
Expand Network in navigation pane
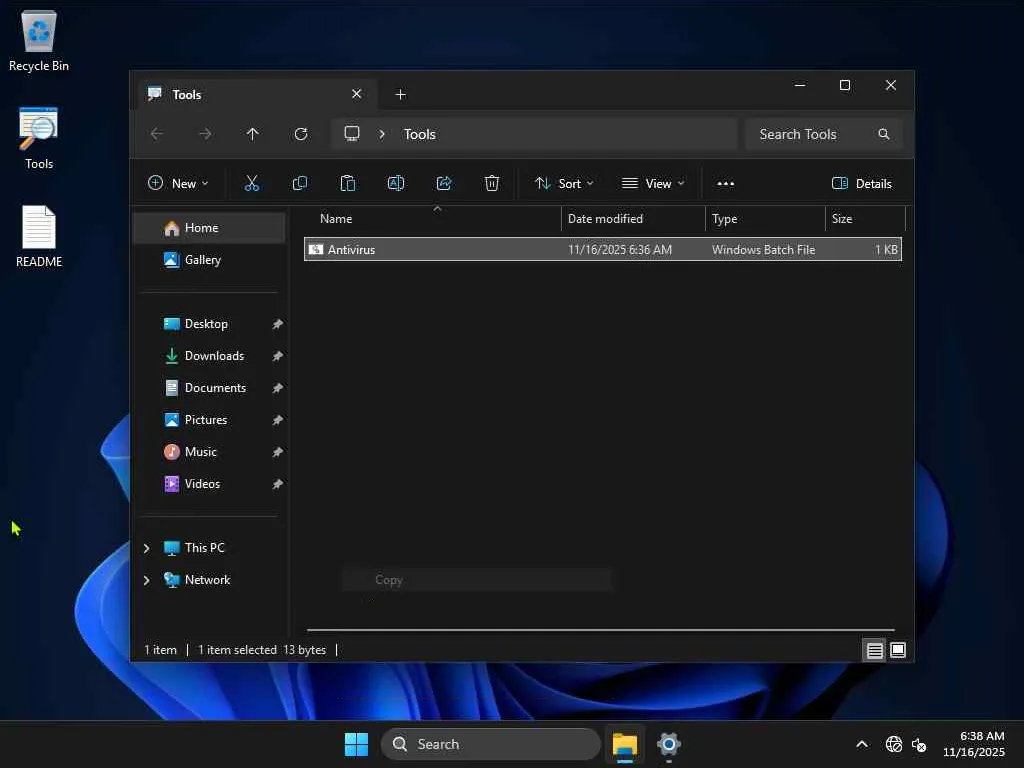tap(146, 580)
